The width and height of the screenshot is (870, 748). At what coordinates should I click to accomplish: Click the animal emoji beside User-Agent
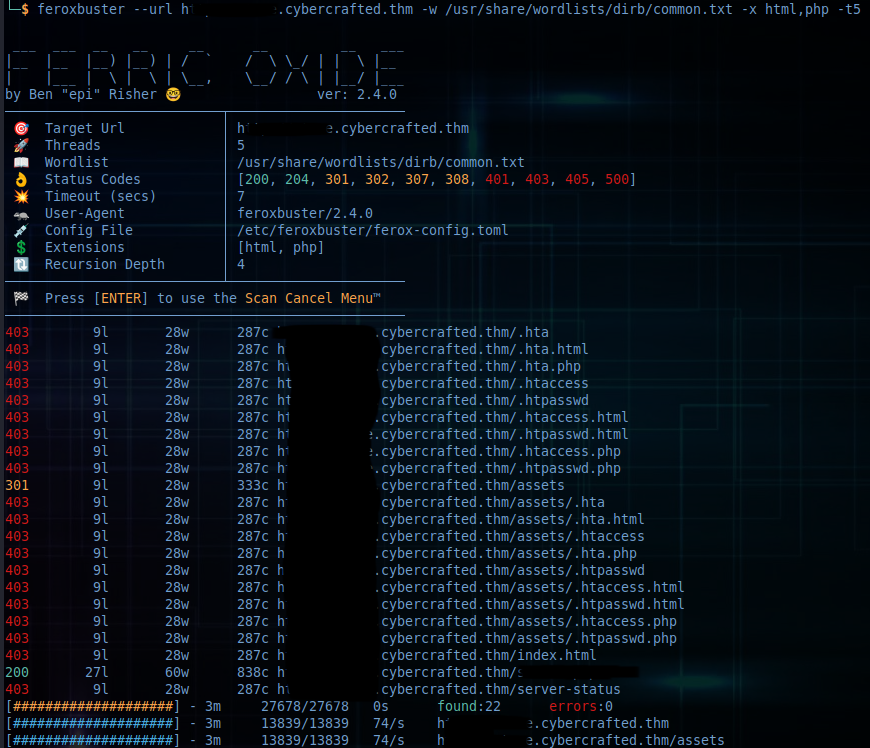coord(21,215)
